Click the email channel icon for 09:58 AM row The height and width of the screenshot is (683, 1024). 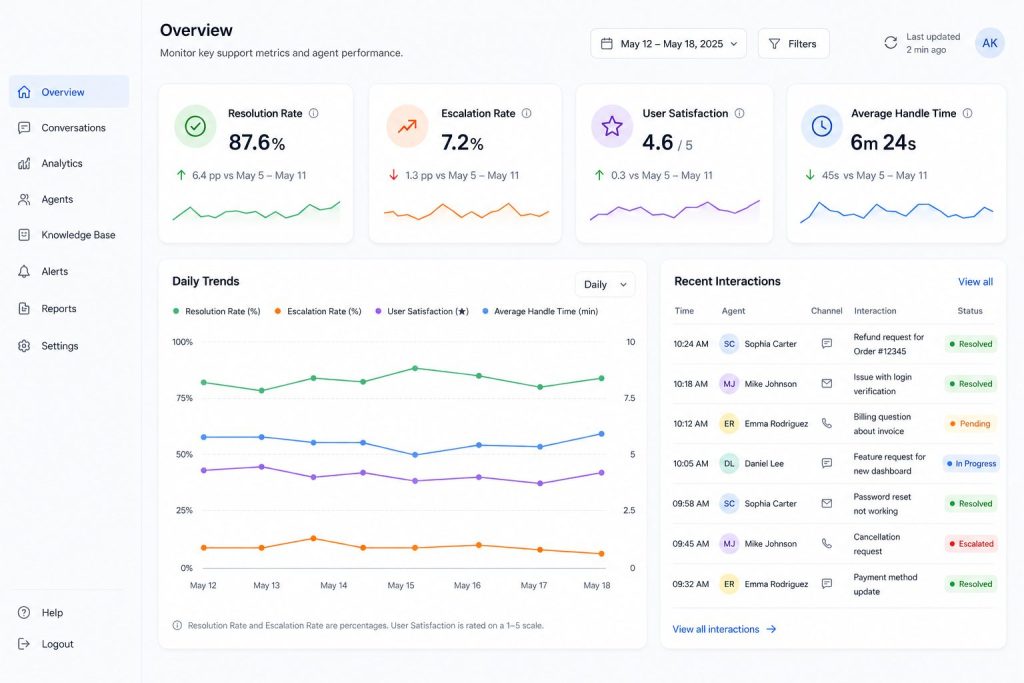[827, 503]
